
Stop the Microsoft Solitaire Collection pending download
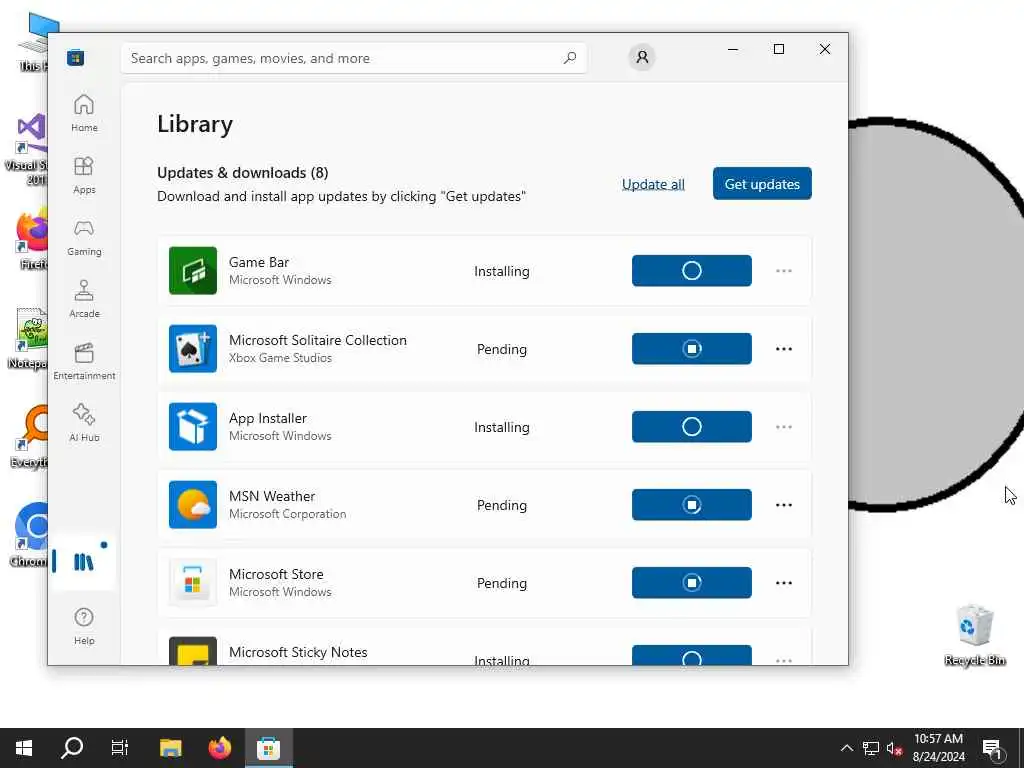pyautogui.click(x=692, y=349)
